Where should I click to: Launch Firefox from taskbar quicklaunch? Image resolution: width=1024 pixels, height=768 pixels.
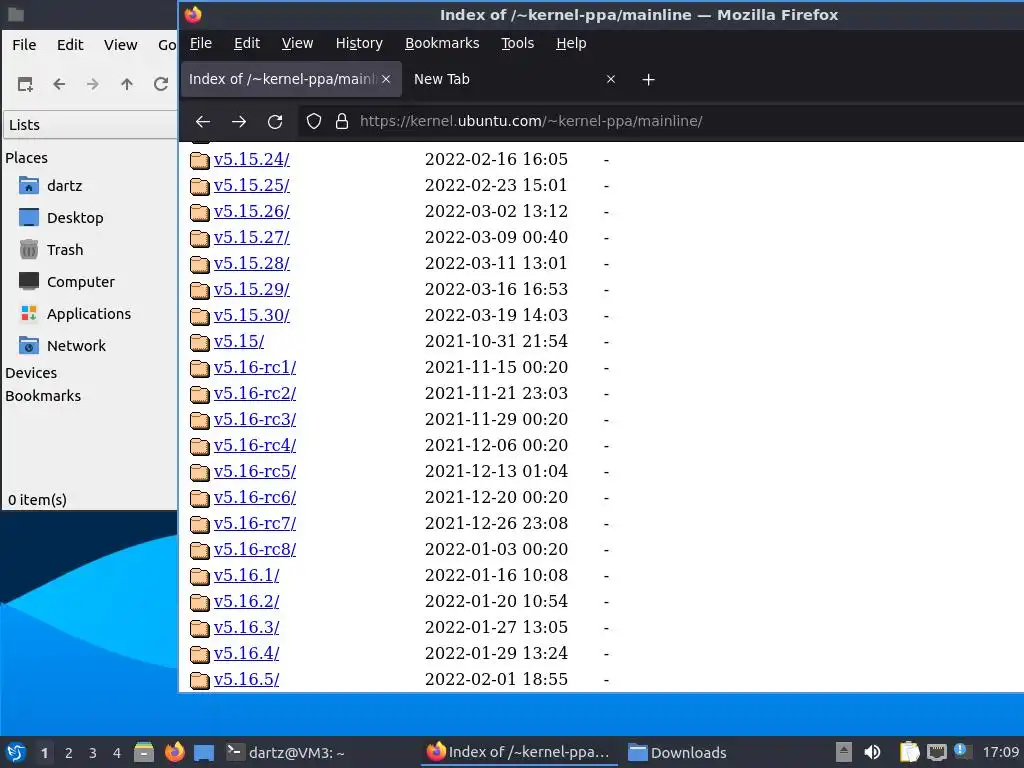point(174,752)
